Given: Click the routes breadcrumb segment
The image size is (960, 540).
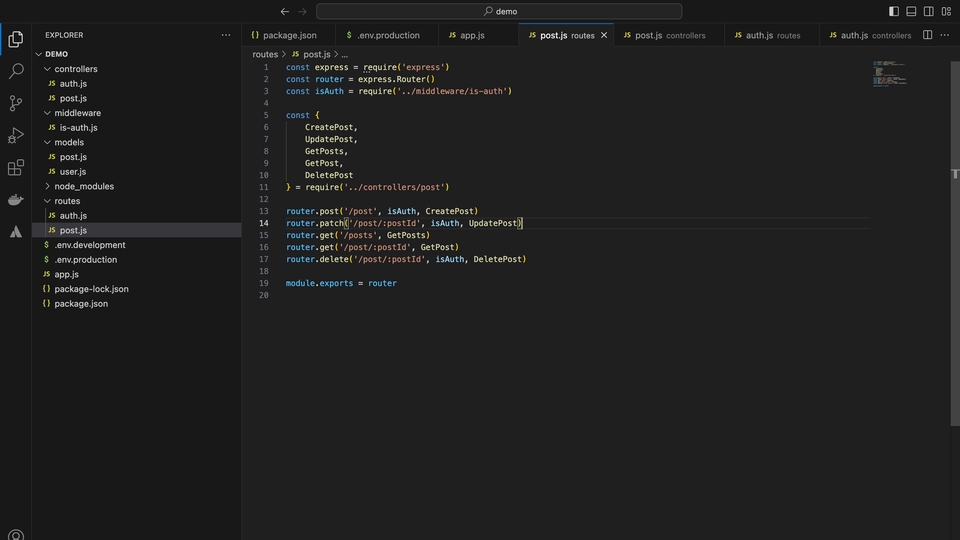Looking at the screenshot, I should coord(265,54).
